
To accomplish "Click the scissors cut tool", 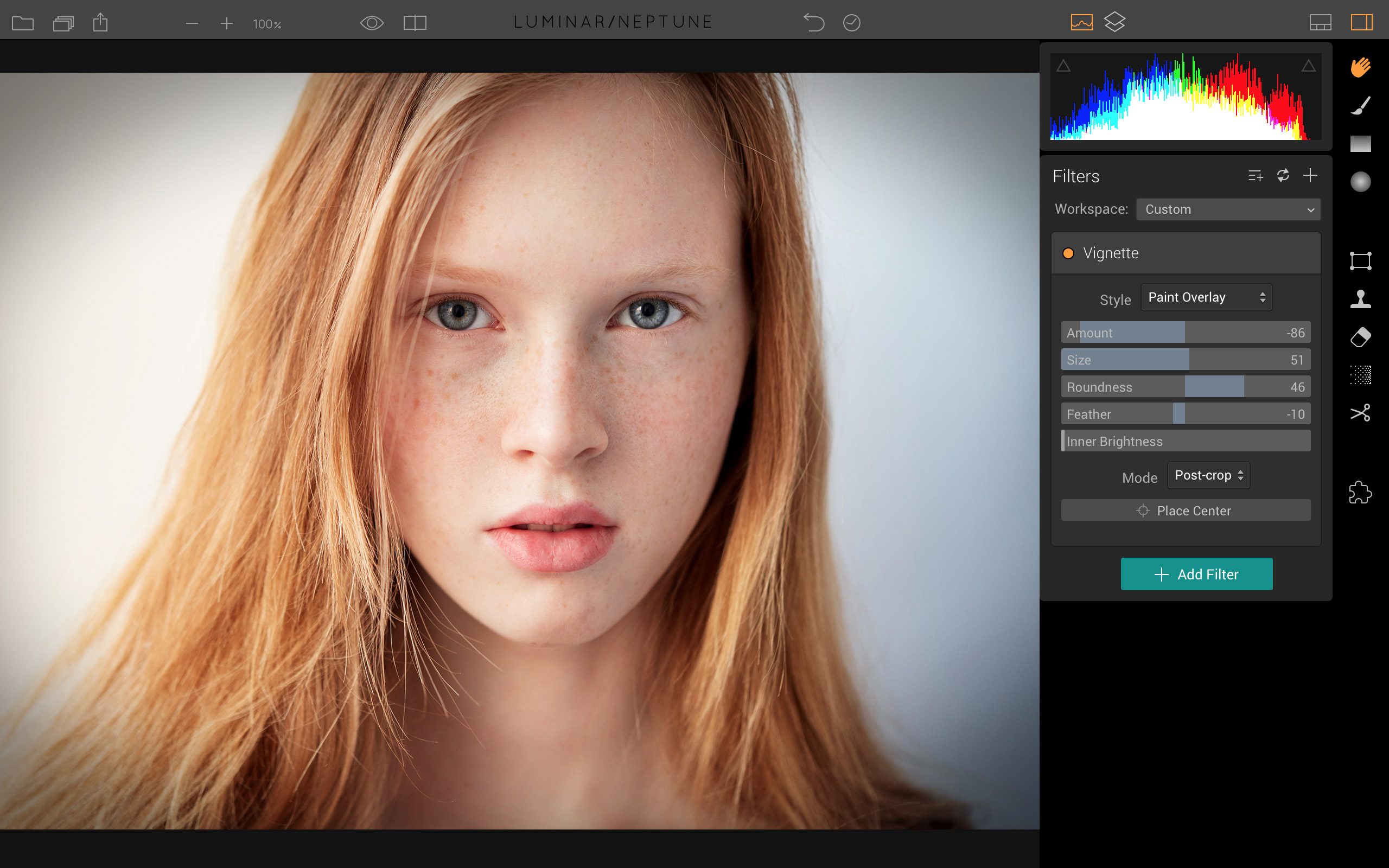I will pyautogui.click(x=1360, y=413).
